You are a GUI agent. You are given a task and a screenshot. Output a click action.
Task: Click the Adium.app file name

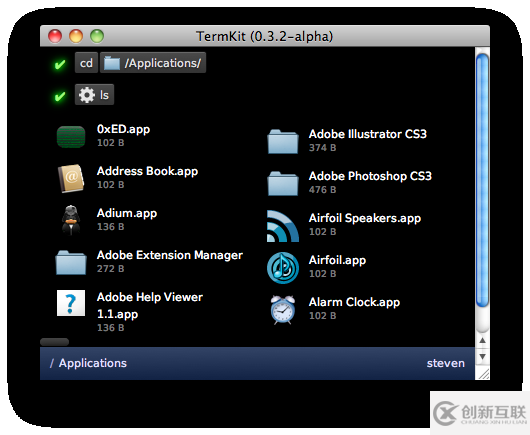127,213
